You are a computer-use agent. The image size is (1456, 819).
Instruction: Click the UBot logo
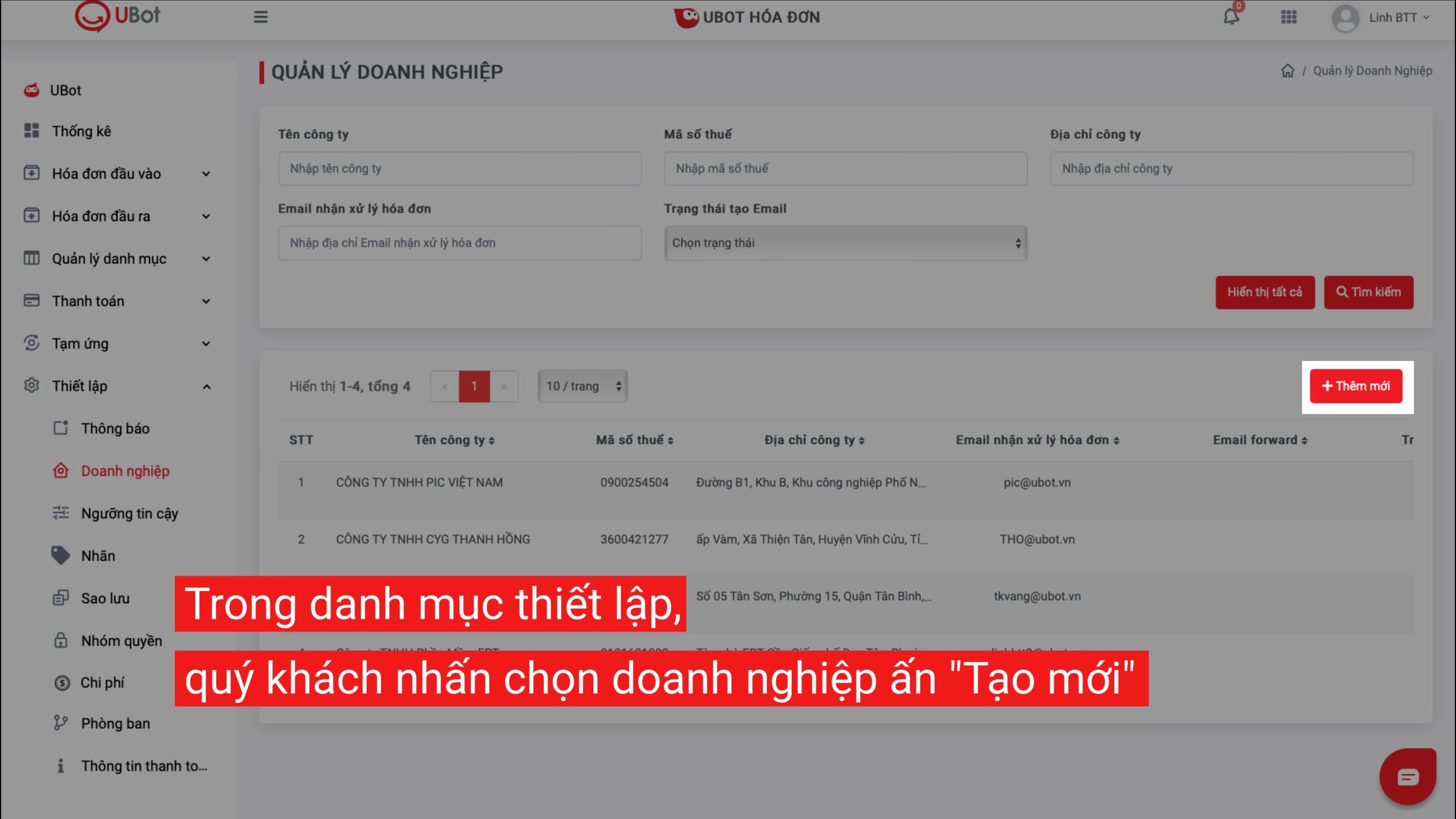pos(118,16)
